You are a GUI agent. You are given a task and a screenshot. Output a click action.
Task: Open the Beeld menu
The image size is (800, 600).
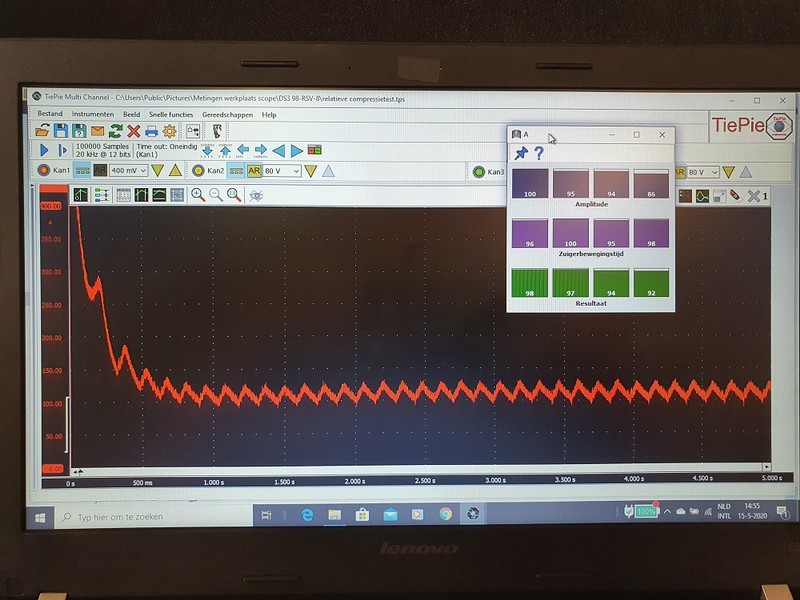(132, 114)
